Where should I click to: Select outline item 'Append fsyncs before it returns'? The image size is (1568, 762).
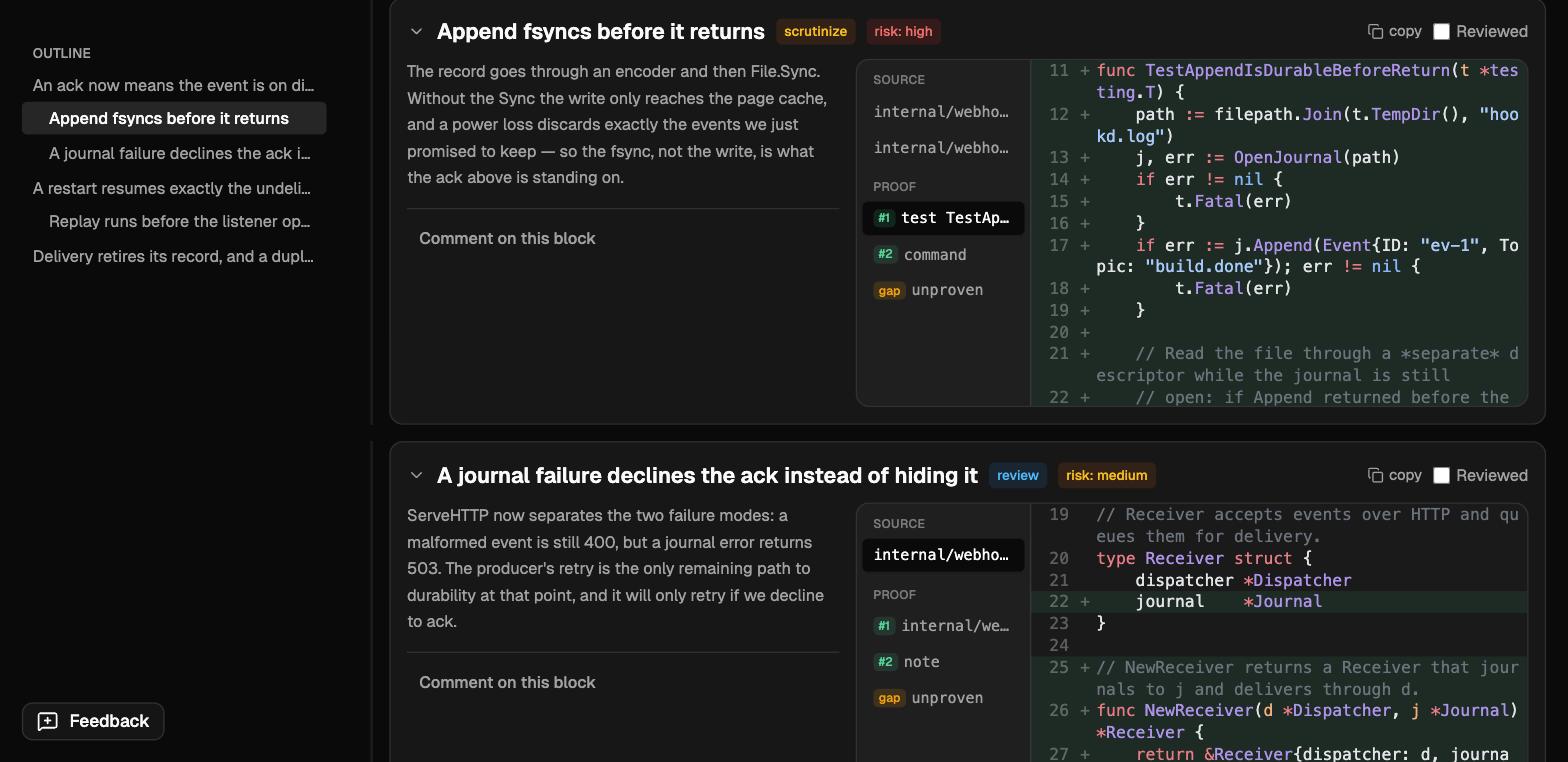coord(174,118)
